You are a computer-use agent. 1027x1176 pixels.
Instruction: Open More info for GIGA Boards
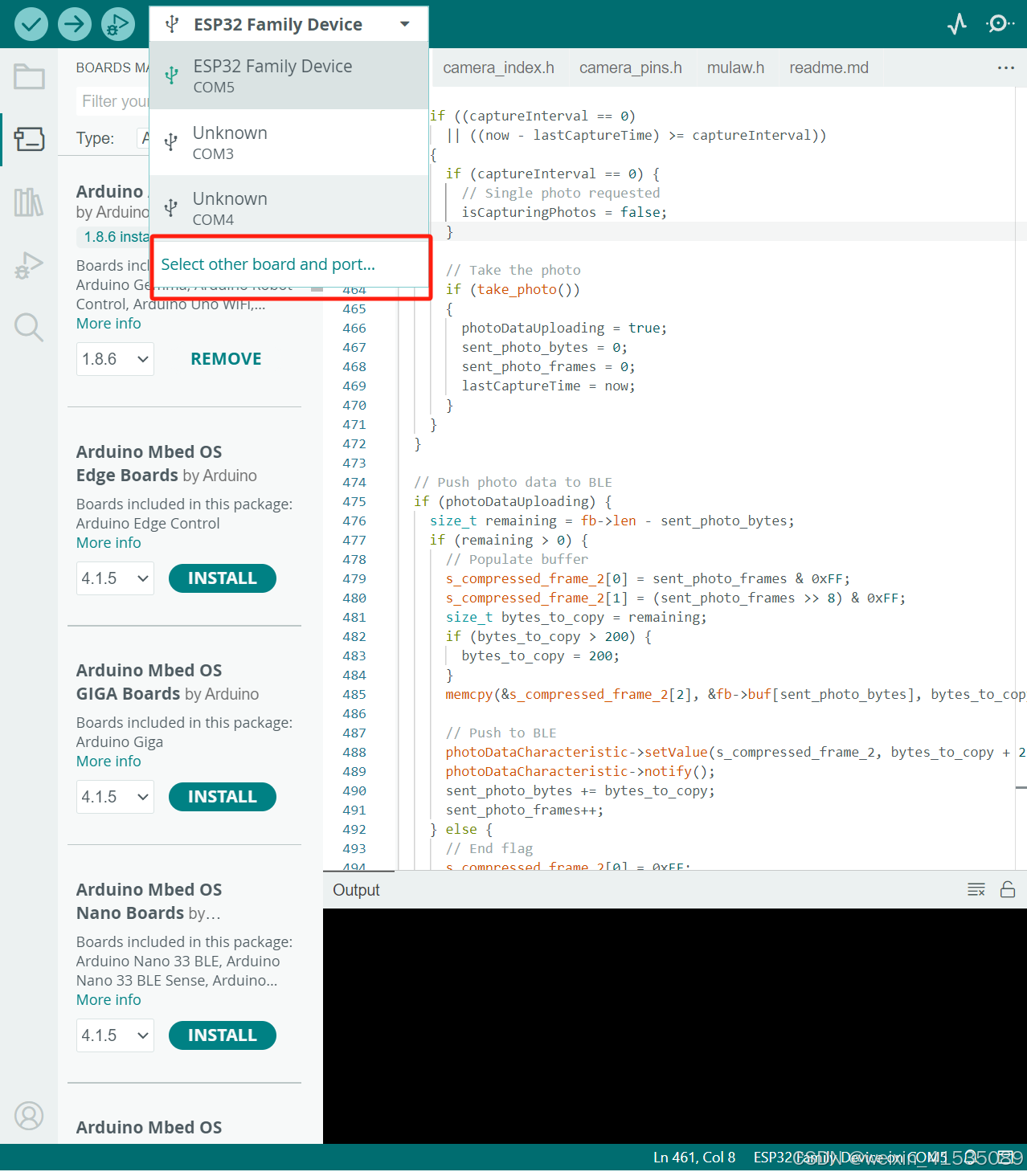point(108,762)
